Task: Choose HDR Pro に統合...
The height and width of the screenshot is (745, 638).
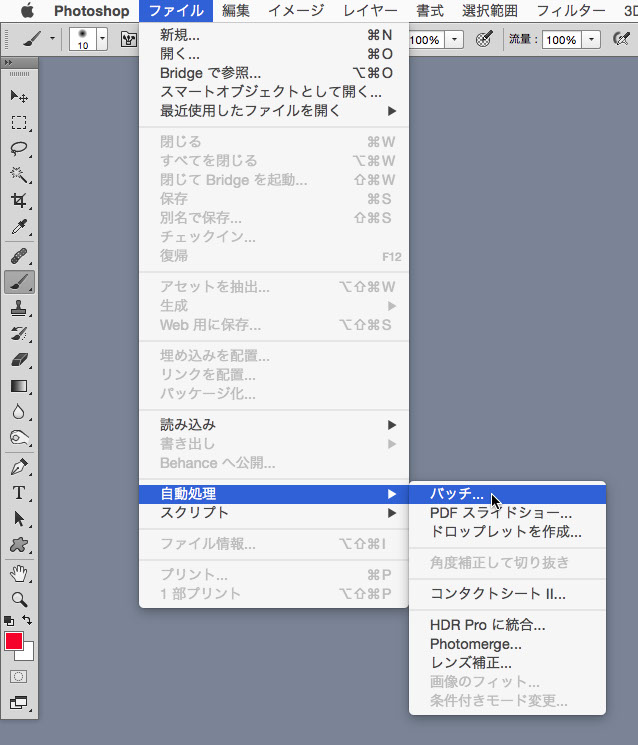Action: [x=507, y=625]
